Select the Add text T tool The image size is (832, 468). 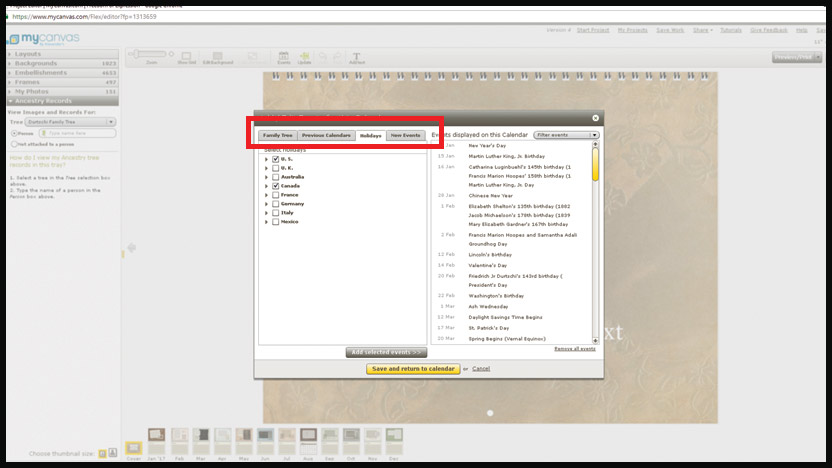[357, 57]
